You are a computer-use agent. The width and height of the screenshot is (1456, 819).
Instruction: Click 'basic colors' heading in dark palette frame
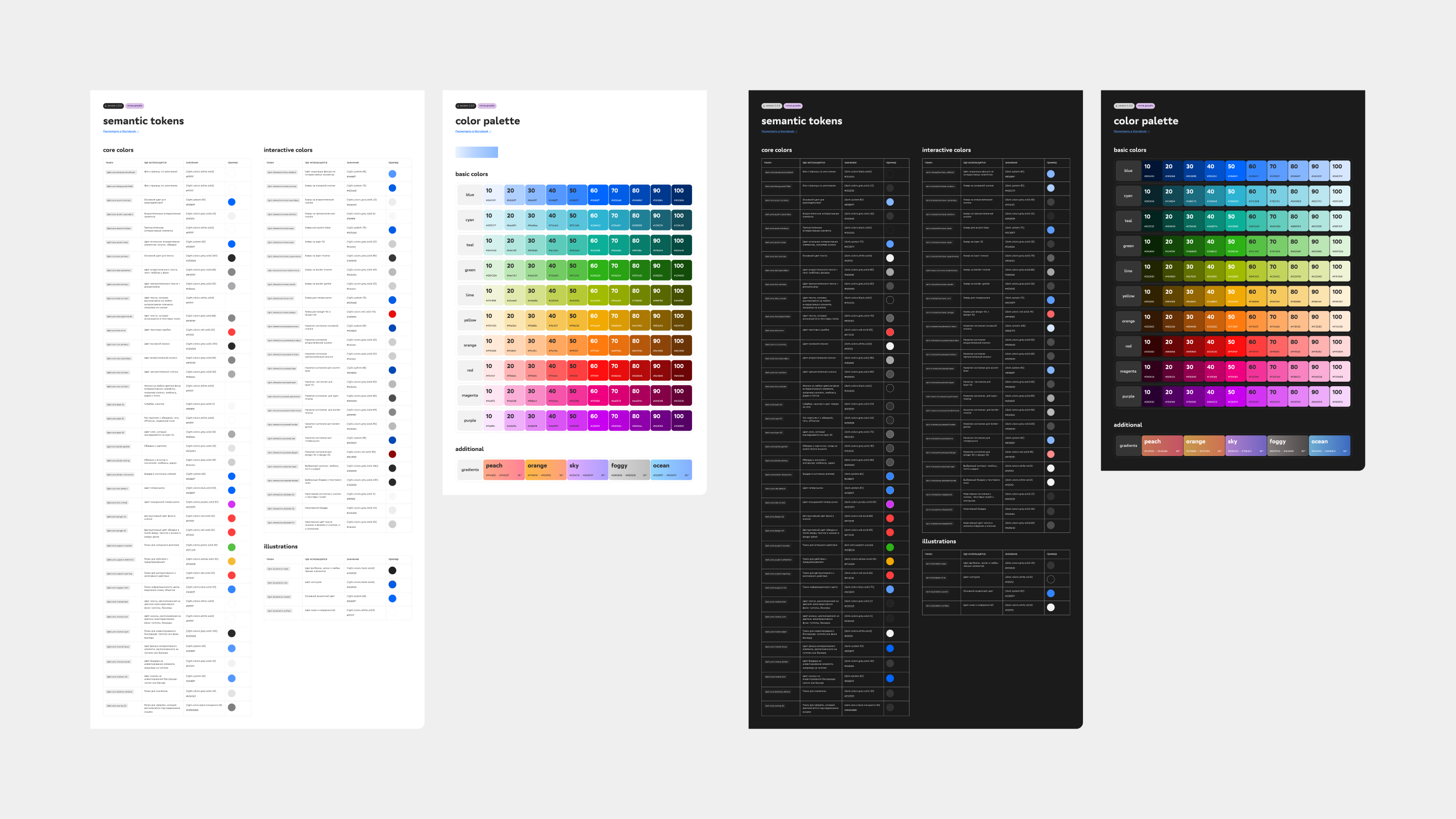point(1130,150)
